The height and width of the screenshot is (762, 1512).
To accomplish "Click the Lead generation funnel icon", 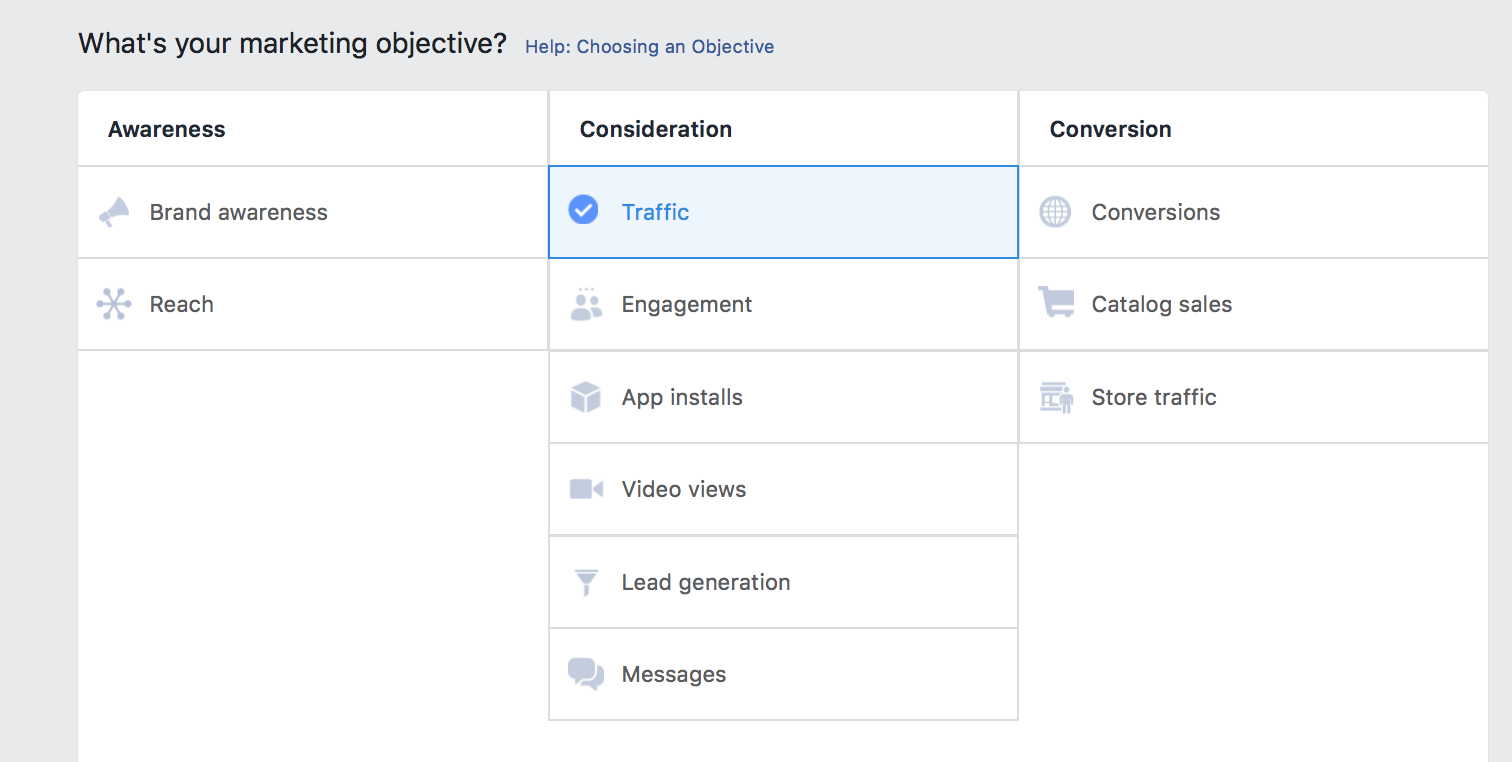I will (586, 582).
